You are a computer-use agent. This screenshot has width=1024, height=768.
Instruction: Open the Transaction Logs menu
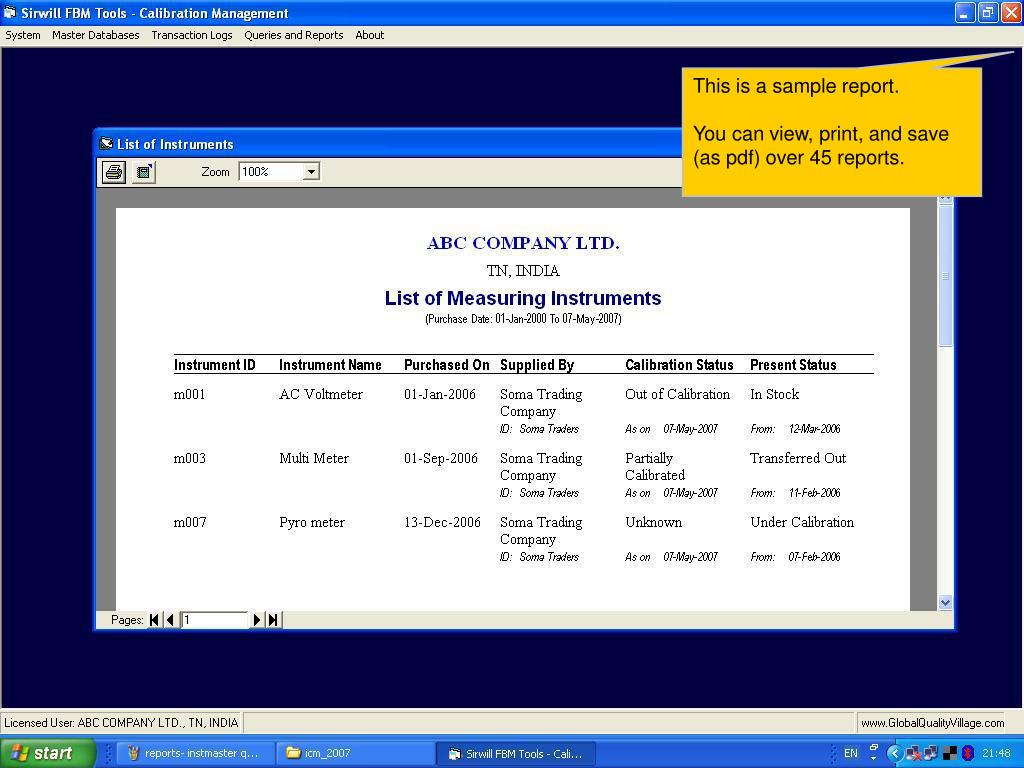(192, 35)
